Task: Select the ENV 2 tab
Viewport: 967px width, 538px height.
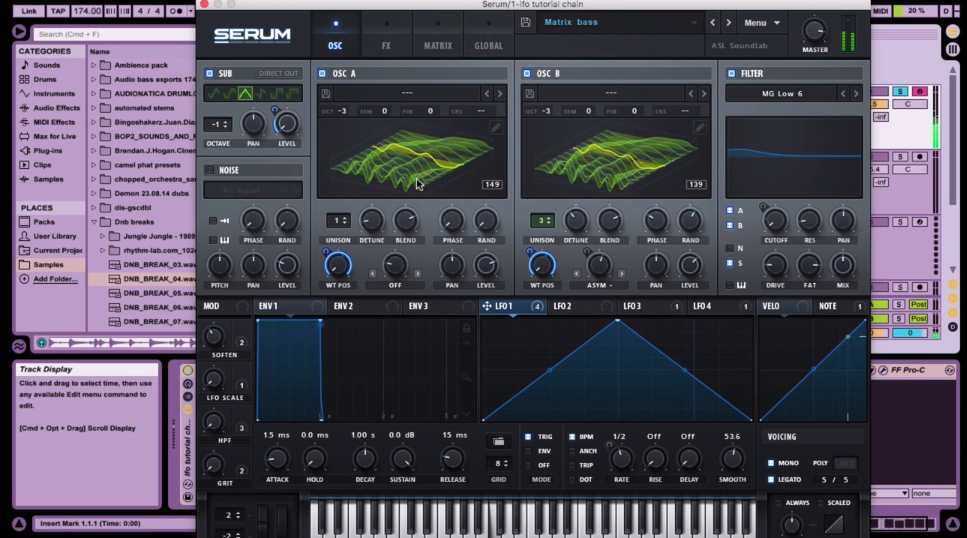Action: coord(343,306)
